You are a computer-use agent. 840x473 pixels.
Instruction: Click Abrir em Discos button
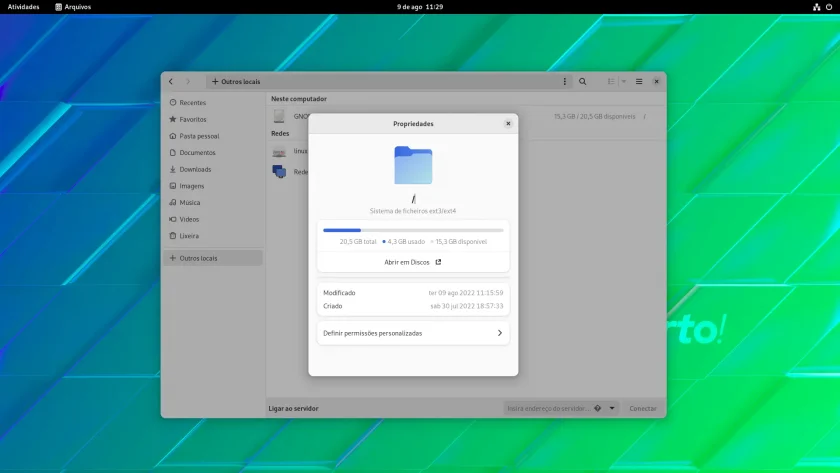click(x=413, y=262)
